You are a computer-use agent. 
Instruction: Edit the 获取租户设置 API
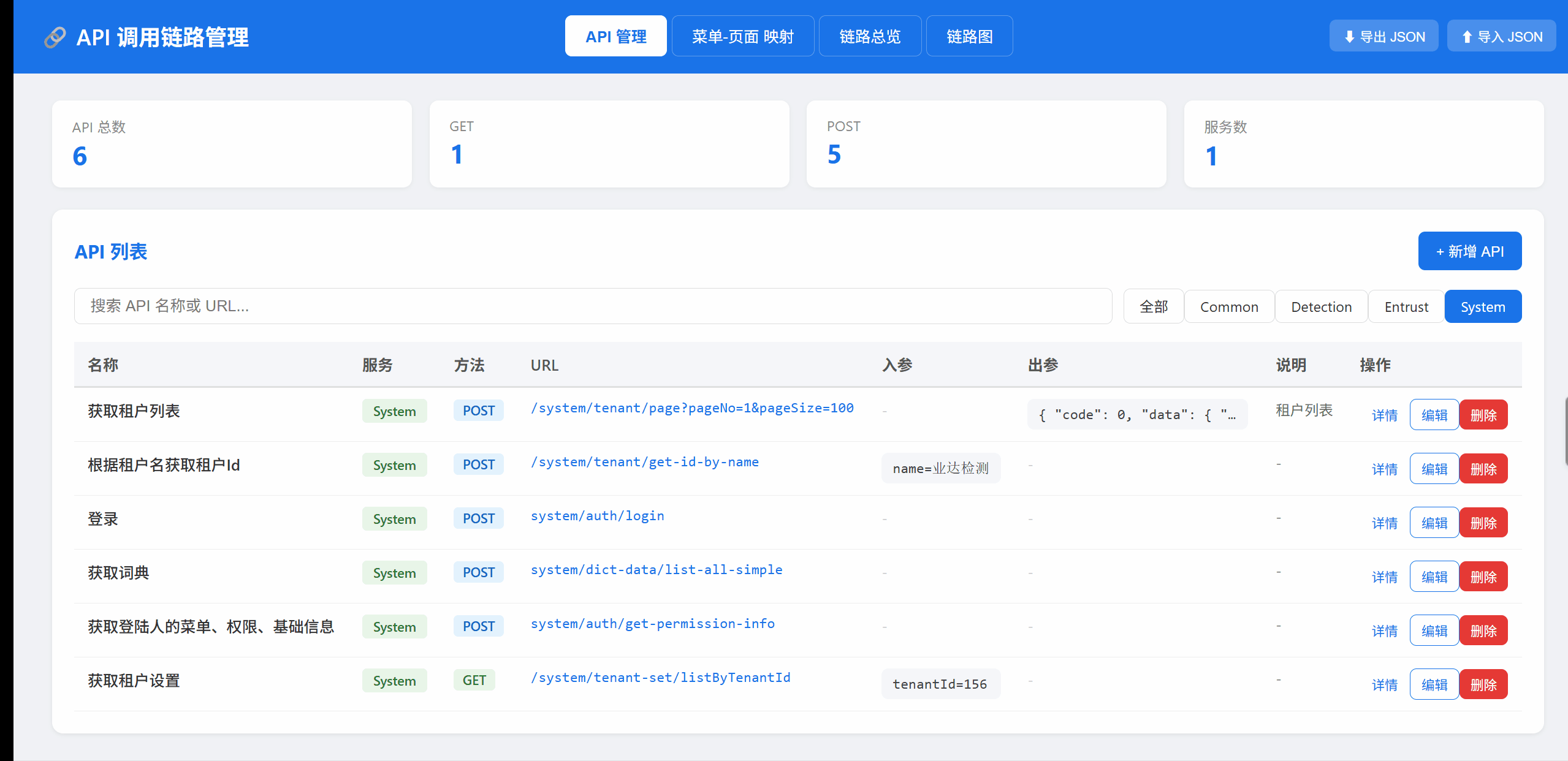click(x=1434, y=684)
